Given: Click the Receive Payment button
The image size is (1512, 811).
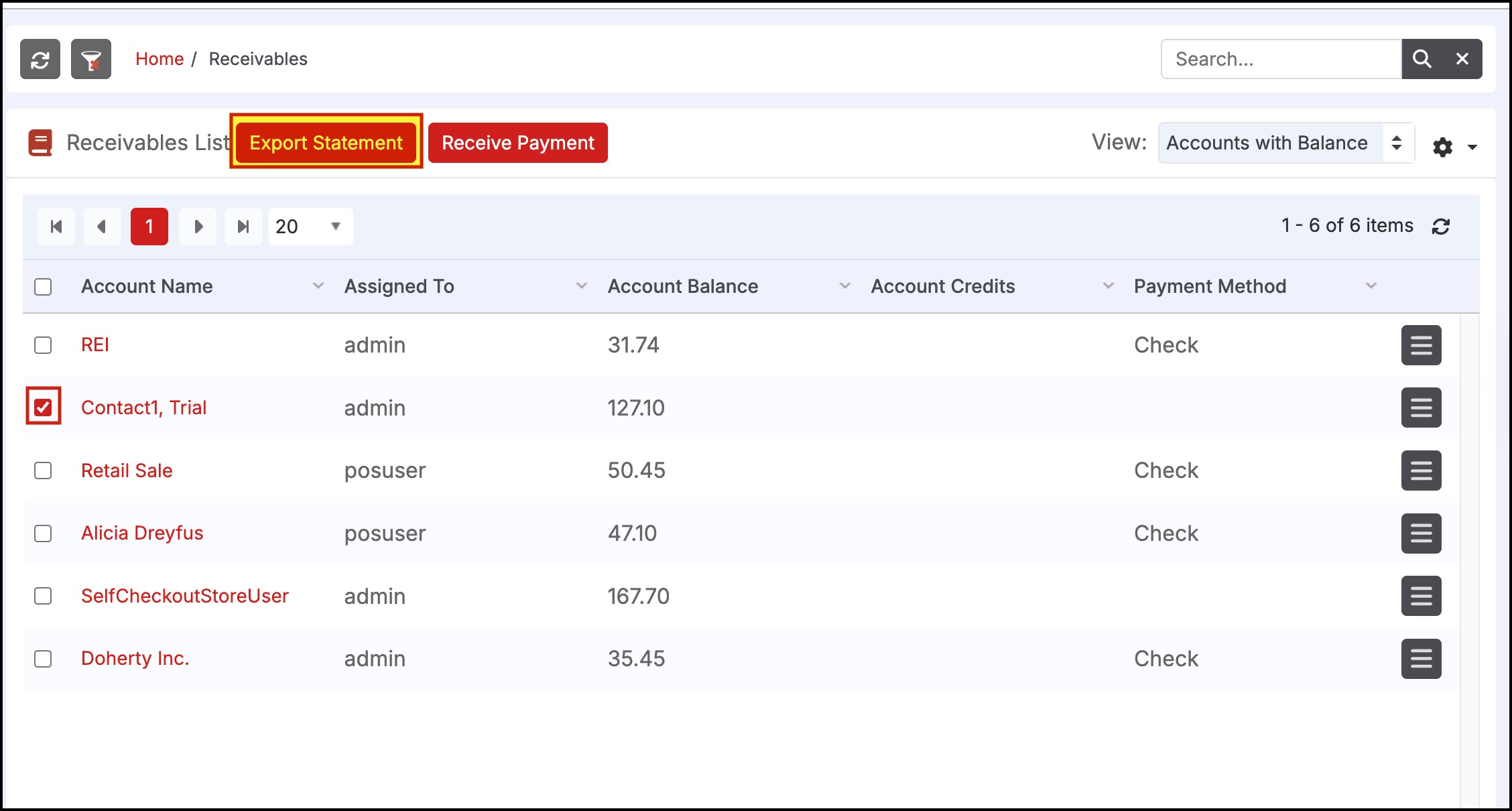Looking at the screenshot, I should click(x=518, y=143).
